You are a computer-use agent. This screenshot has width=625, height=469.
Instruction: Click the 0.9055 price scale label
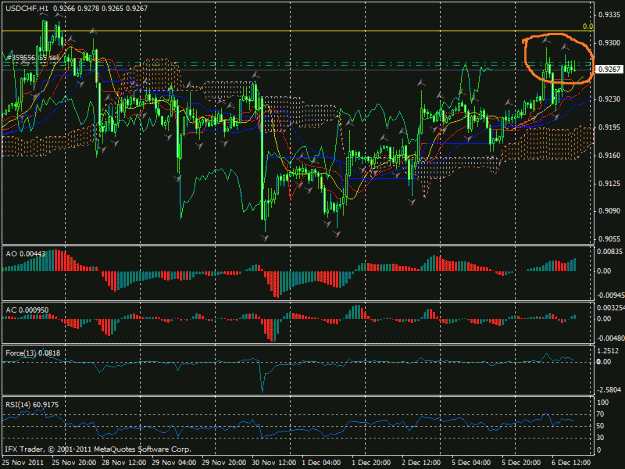point(609,239)
